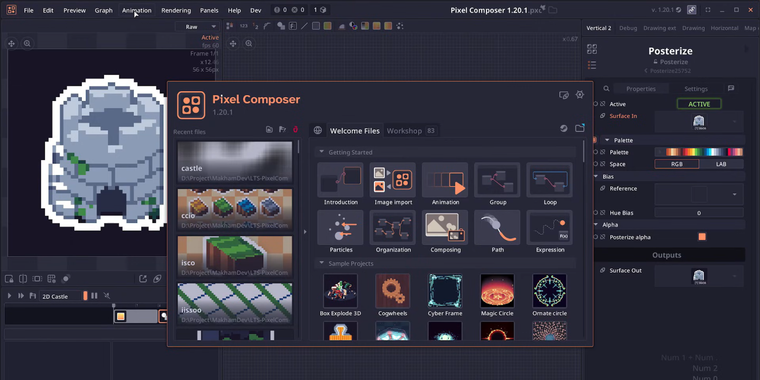The image size is (760, 380).
Task: Open the Graph menu
Action: (x=104, y=10)
